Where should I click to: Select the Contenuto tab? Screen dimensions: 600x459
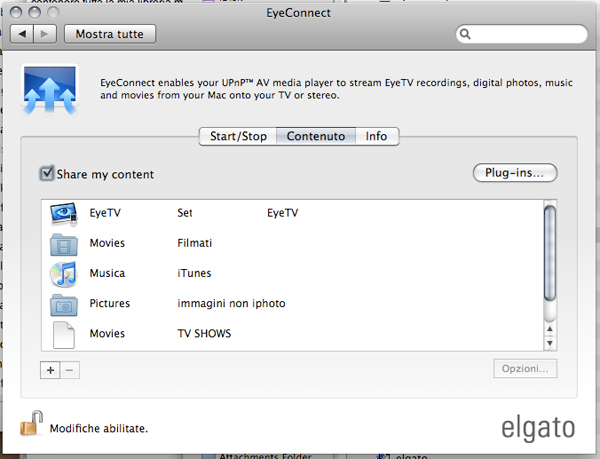(x=316, y=136)
